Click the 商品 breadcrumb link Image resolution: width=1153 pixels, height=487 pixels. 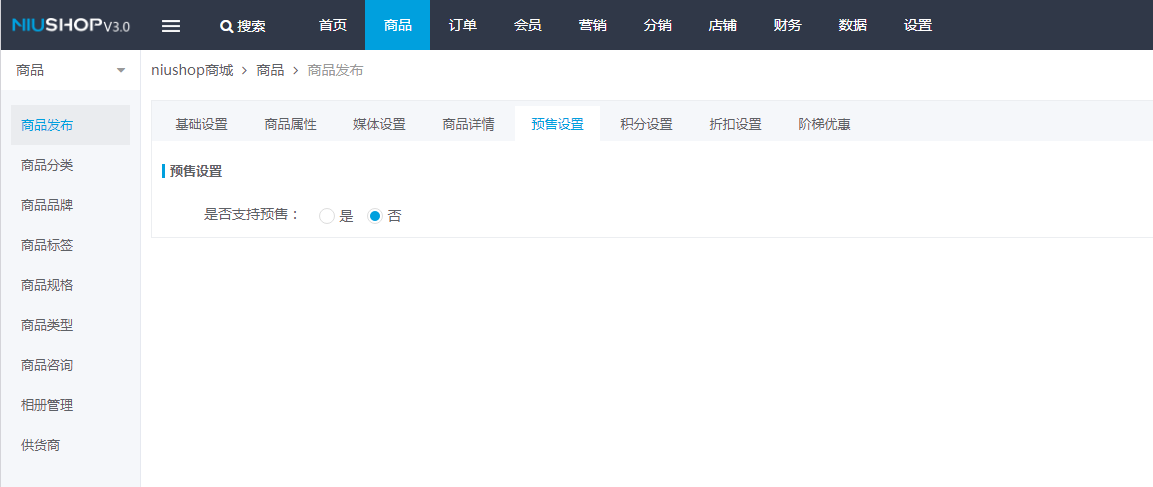270,71
